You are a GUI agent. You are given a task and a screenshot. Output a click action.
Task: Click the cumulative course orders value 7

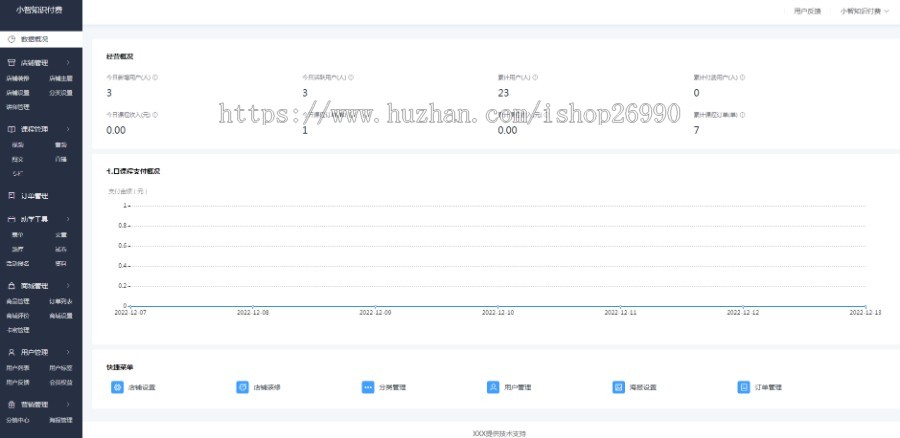click(x=696, y=130)
